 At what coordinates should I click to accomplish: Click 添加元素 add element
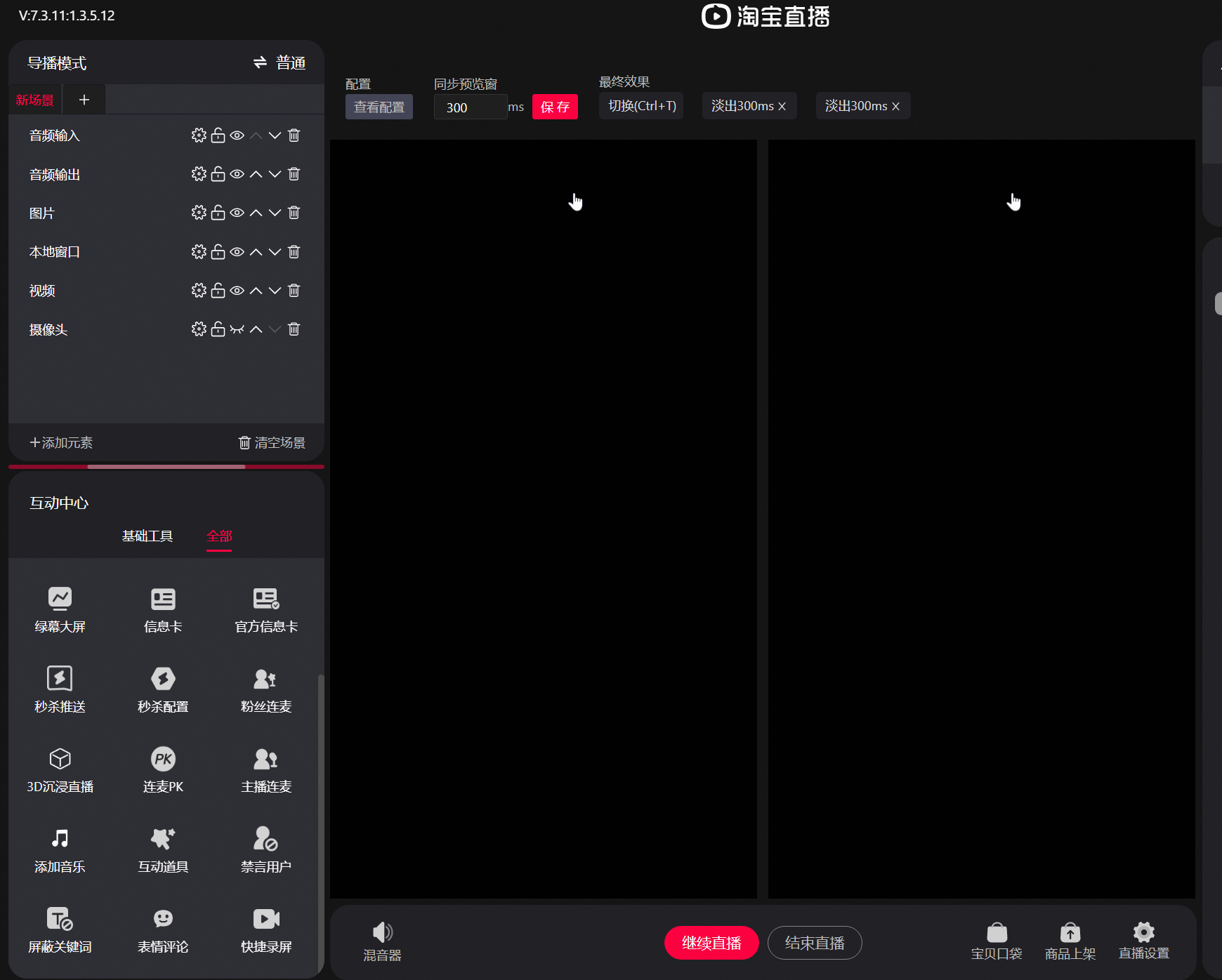pos(61,442)
